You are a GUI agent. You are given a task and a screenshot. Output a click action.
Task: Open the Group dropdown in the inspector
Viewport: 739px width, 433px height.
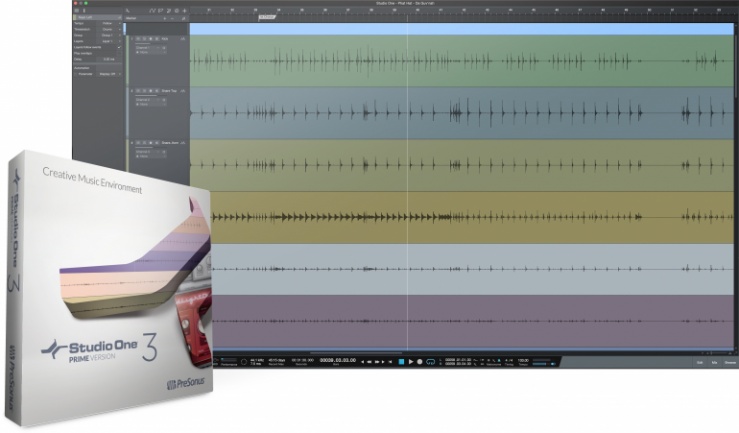coord(108,37)
